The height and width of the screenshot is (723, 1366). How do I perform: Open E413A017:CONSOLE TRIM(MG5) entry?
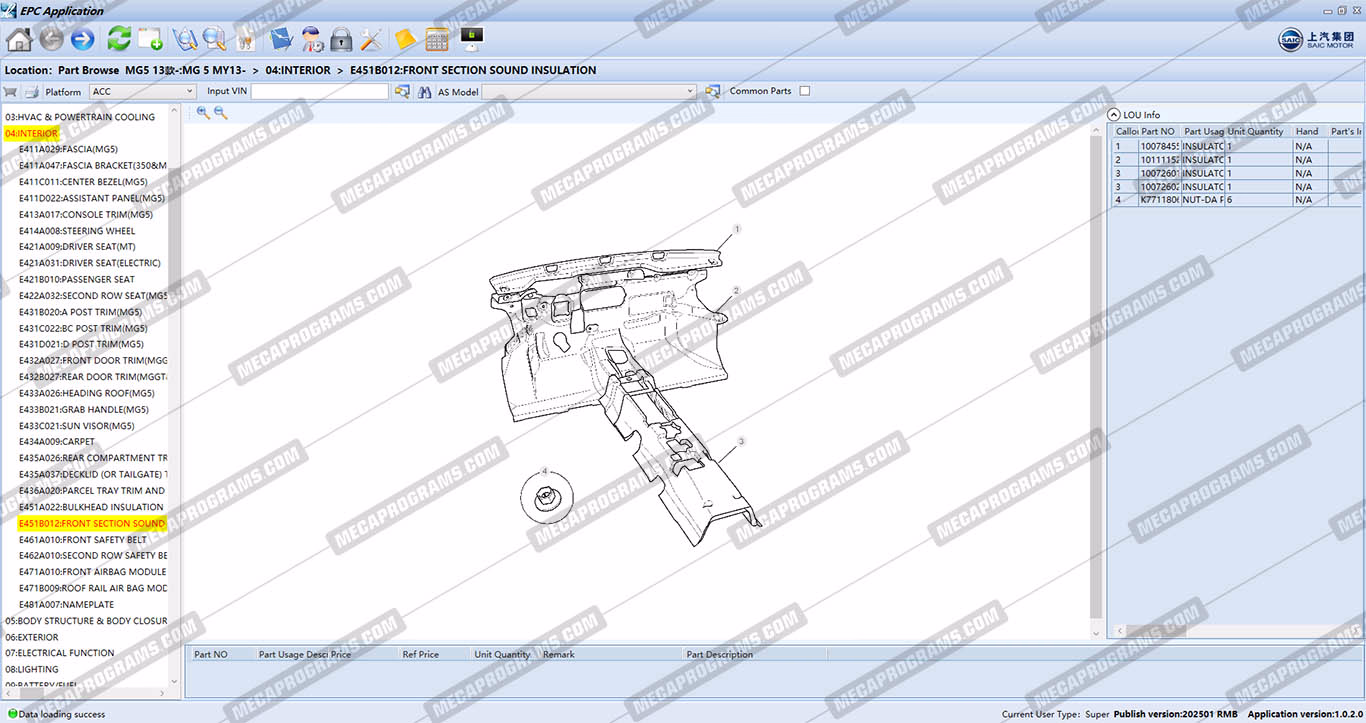[86, 214]
